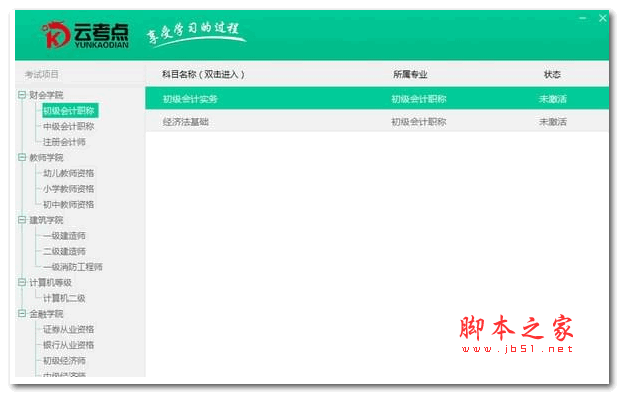Select 中级会计职称 in the tree
This screenshot has width=620, height=395.
coord(68,127)
